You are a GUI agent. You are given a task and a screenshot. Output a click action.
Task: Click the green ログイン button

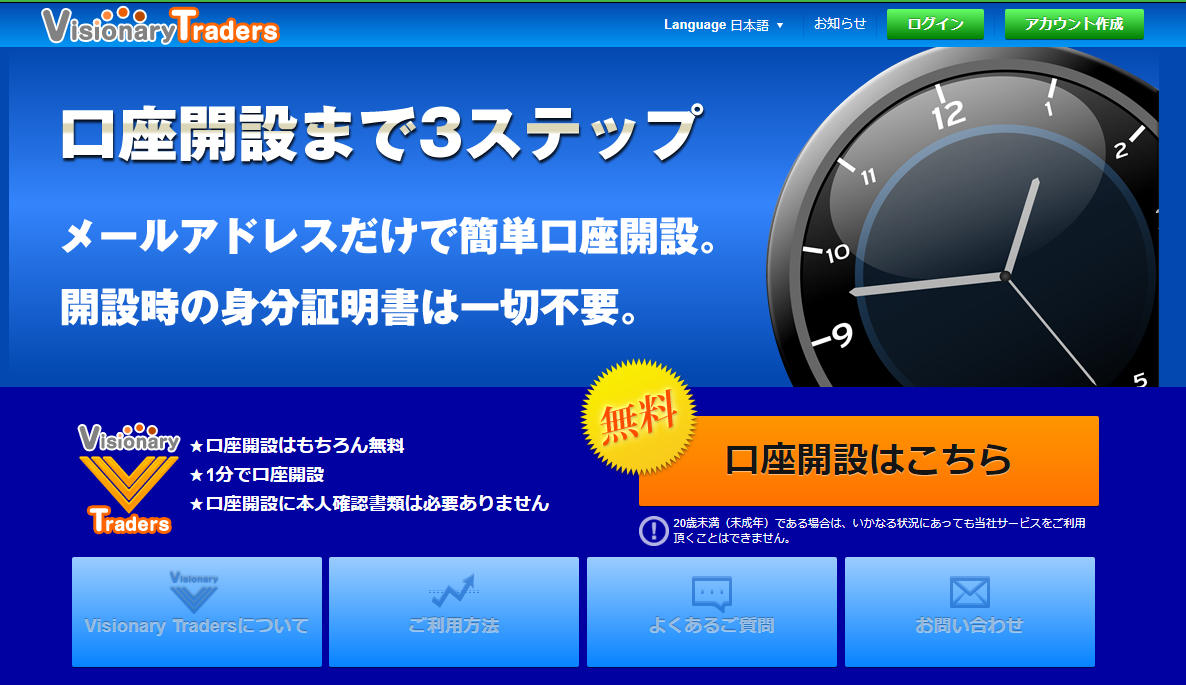pyautogui.click(x=935, y=24)
